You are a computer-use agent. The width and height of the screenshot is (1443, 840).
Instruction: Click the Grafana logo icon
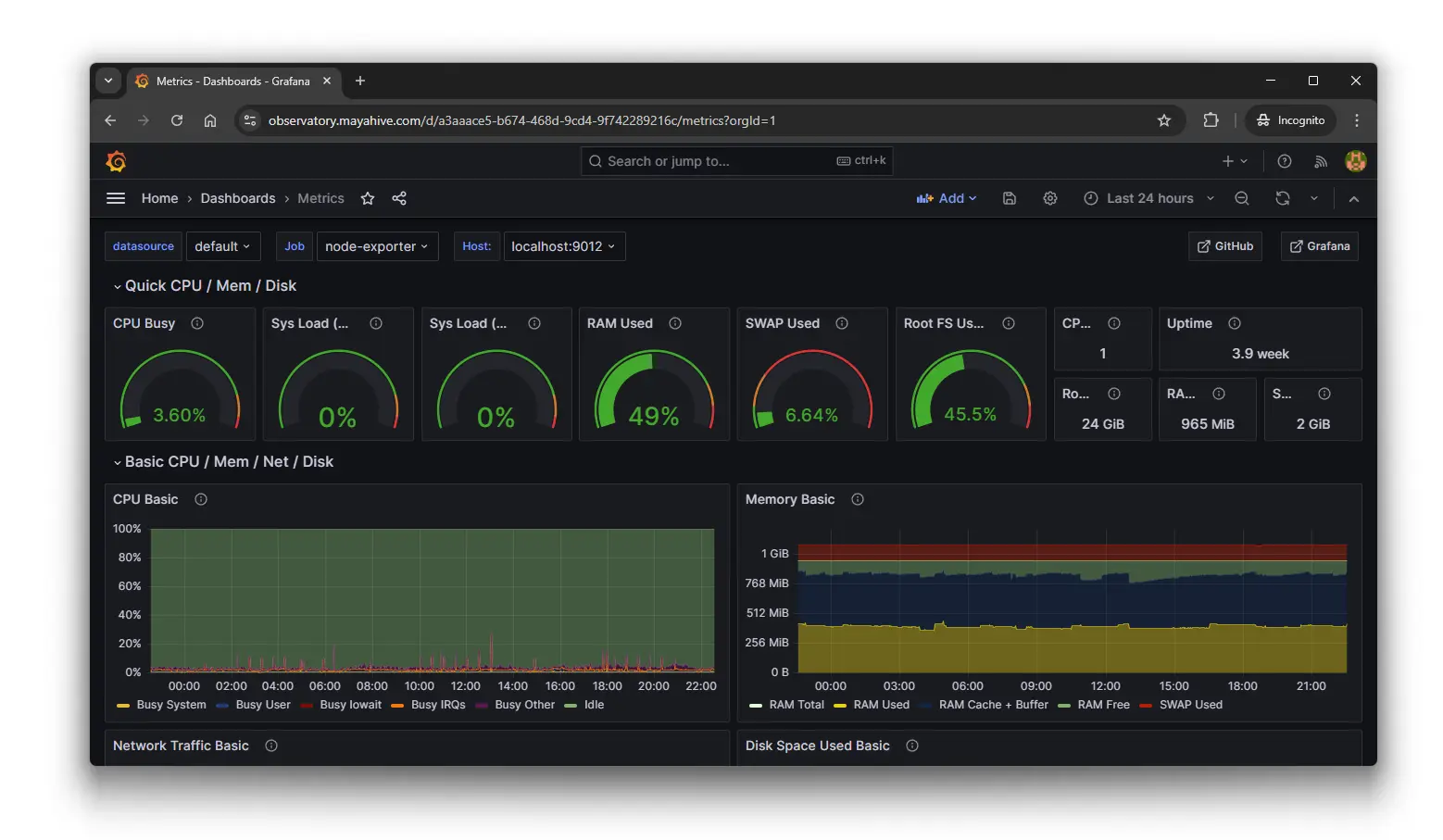pyautogui.click(x=116, y=161)
